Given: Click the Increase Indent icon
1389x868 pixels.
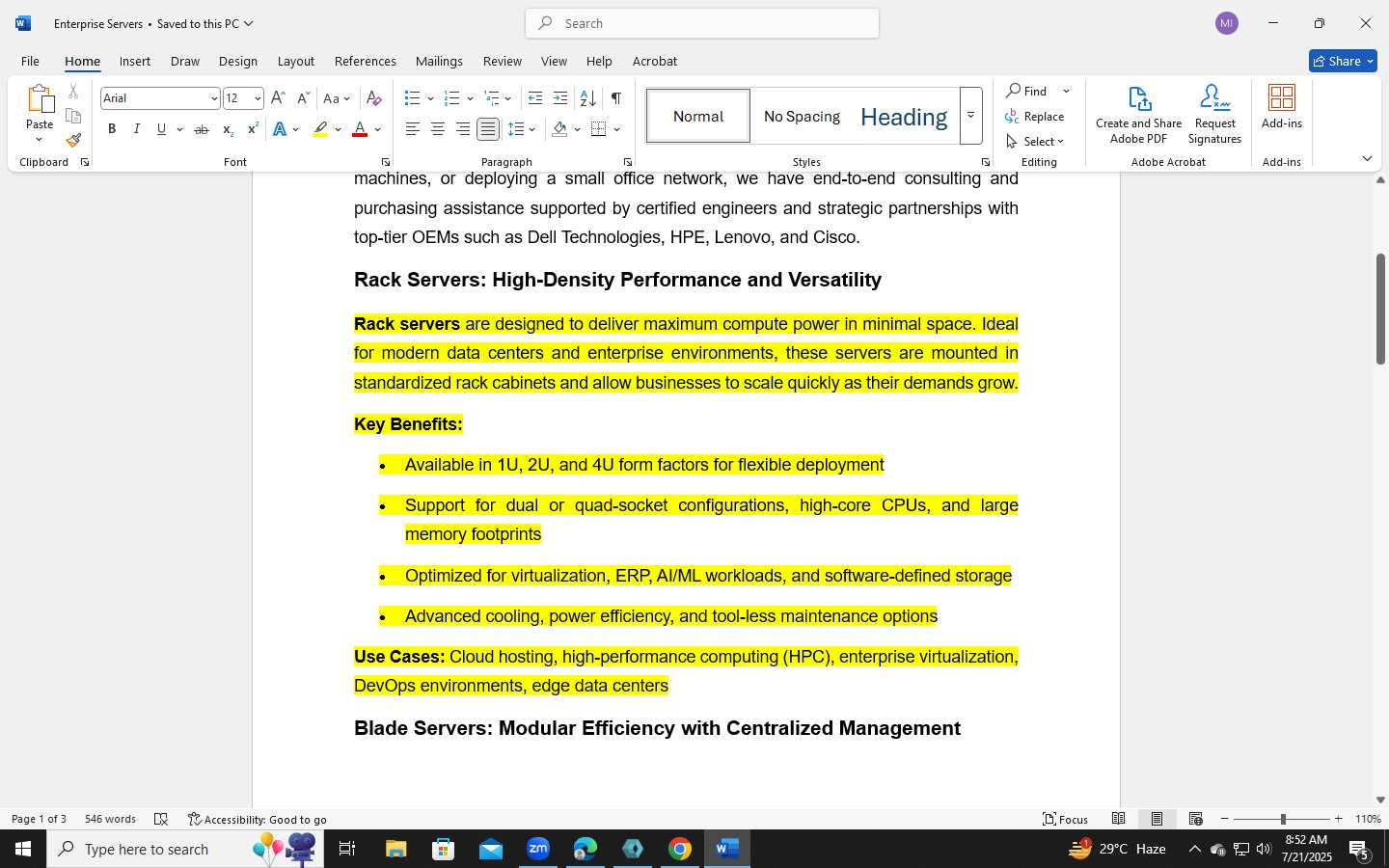Looking at the screenshot, I should [x=560, y=98].
